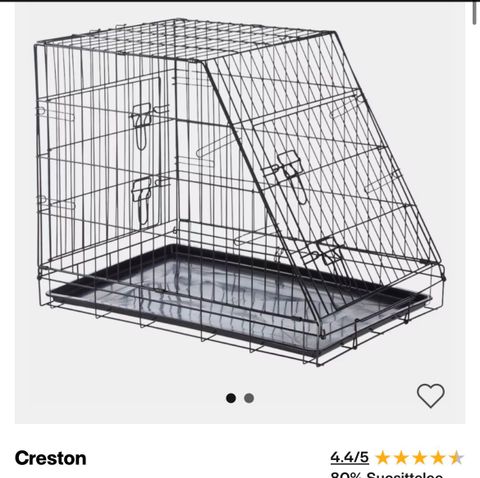
Task: Tap the 80% Suosittelee recommendation text
Action: [x=387, y=475]
